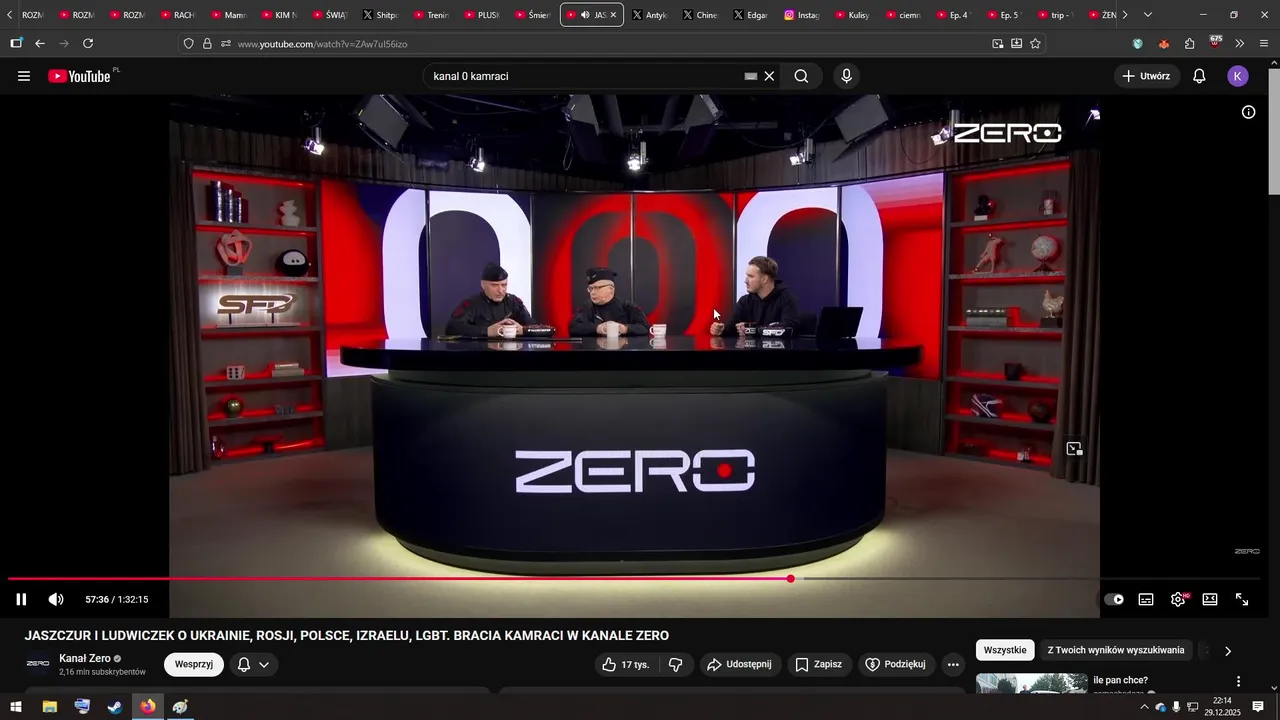Switch to the Edgar X tab
This screenshot has width=1280, height=720.
pos(750,15)
